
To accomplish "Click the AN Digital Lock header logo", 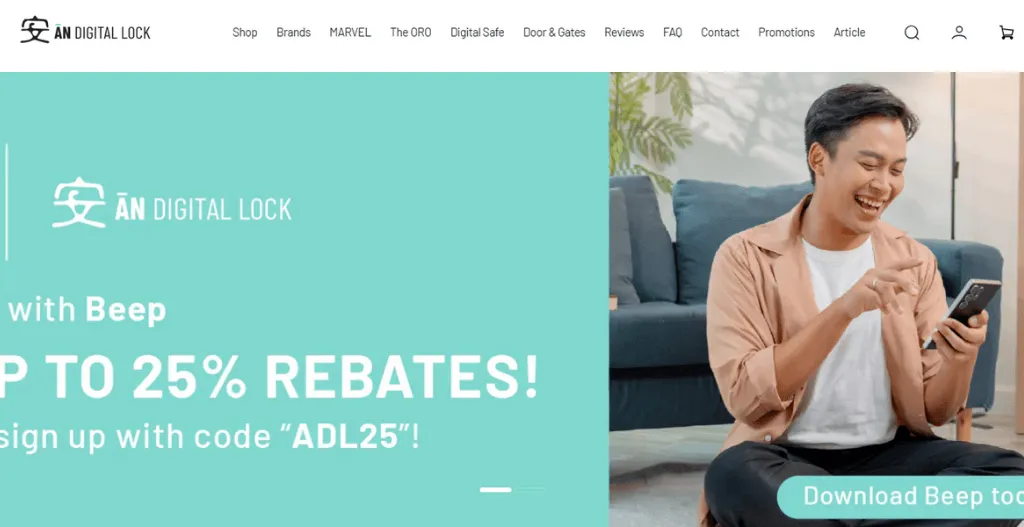I will 86,31.
